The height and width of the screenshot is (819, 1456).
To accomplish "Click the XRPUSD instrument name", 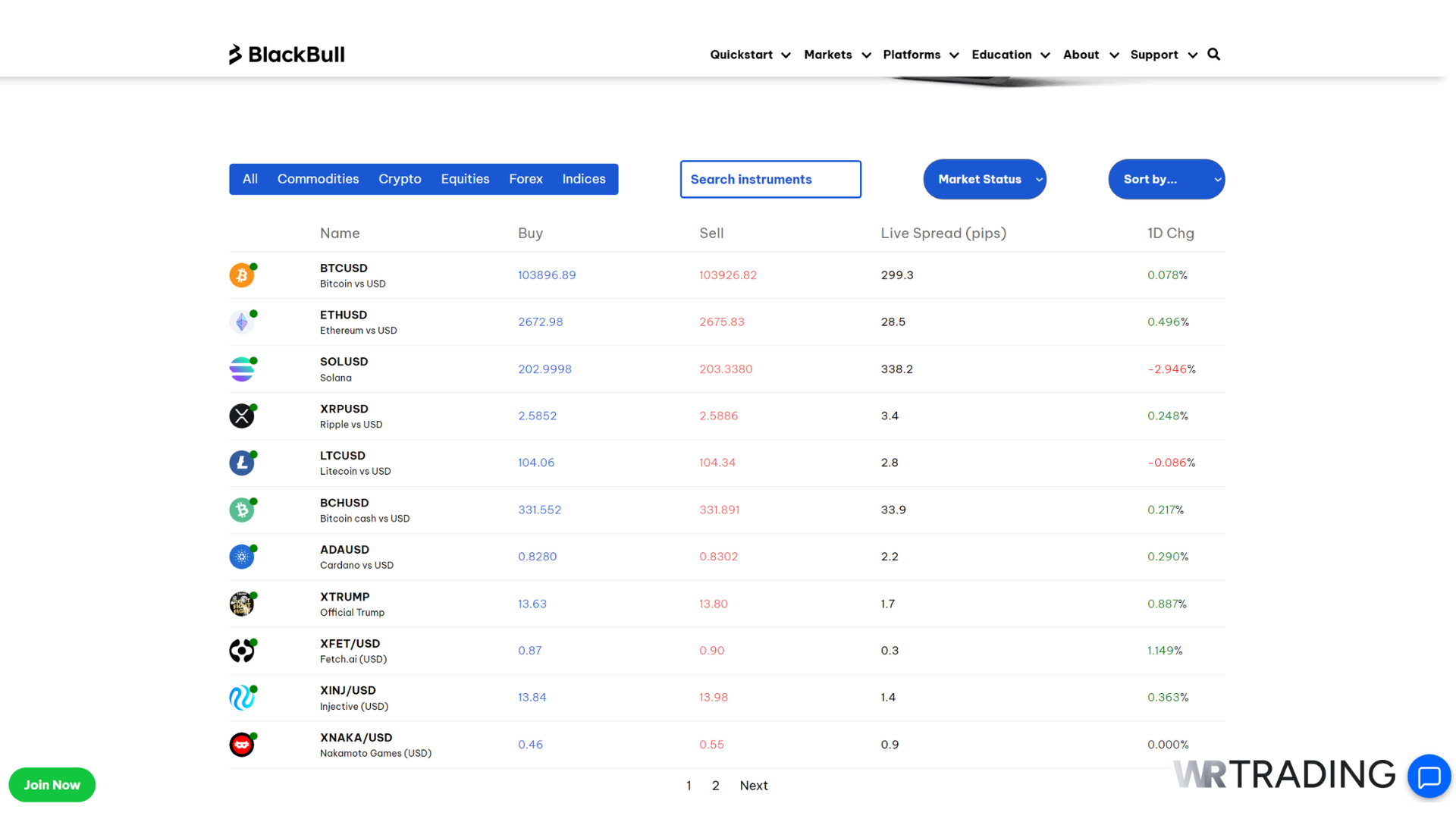I will click(344, 409).
